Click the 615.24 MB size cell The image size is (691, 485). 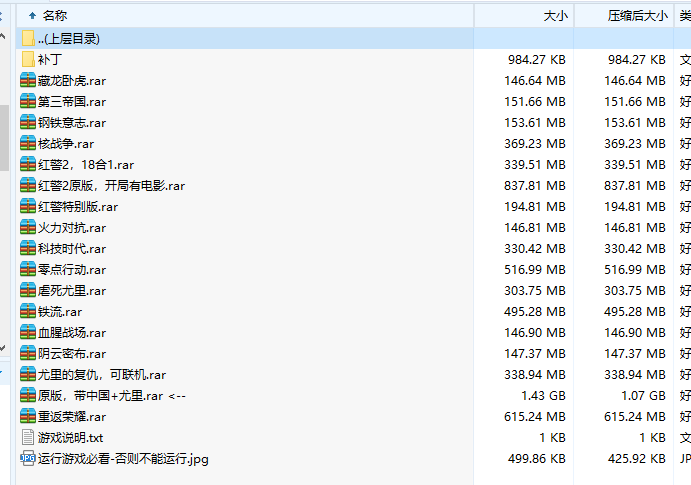[x=535, y=416]
